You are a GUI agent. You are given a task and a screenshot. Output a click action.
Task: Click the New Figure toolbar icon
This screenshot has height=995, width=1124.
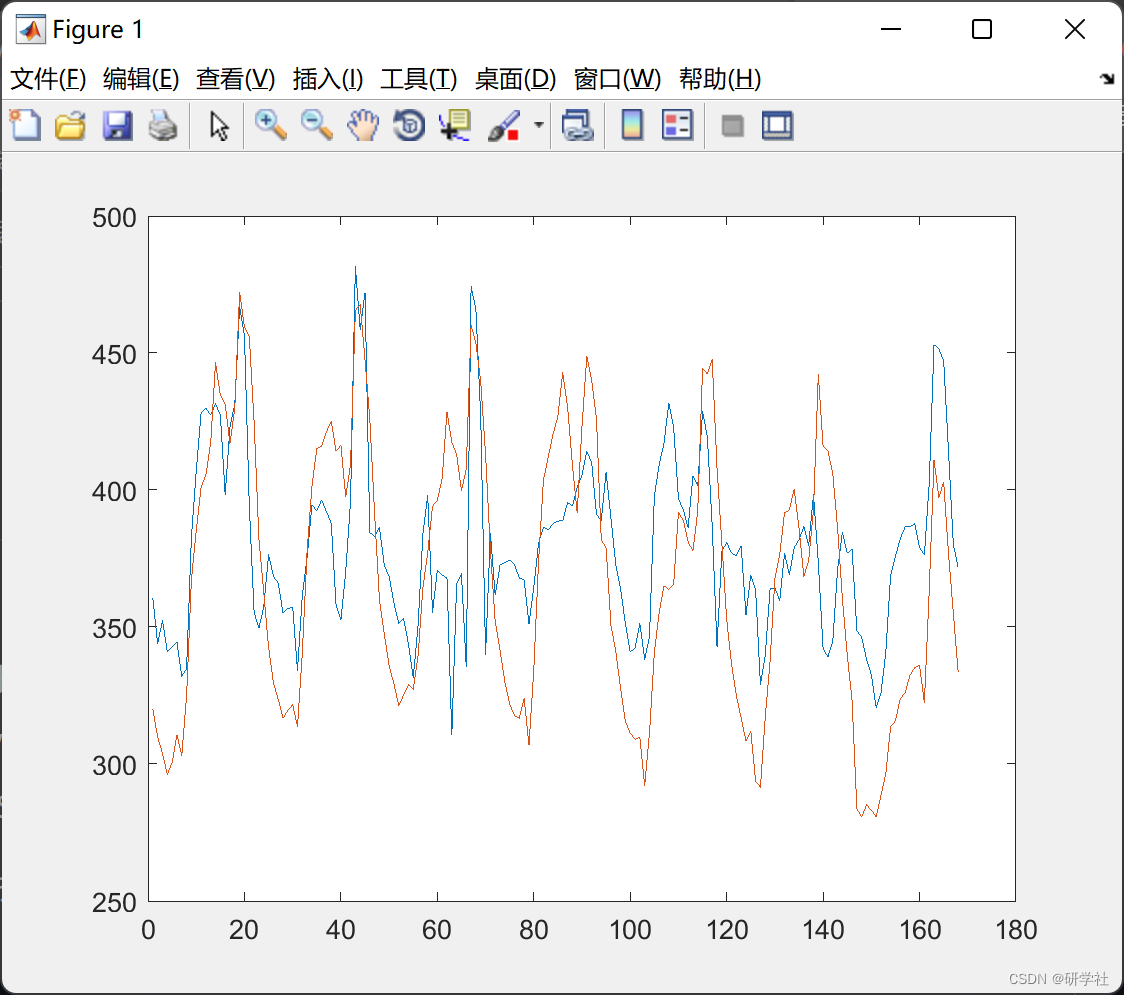[x=25, y=125]
